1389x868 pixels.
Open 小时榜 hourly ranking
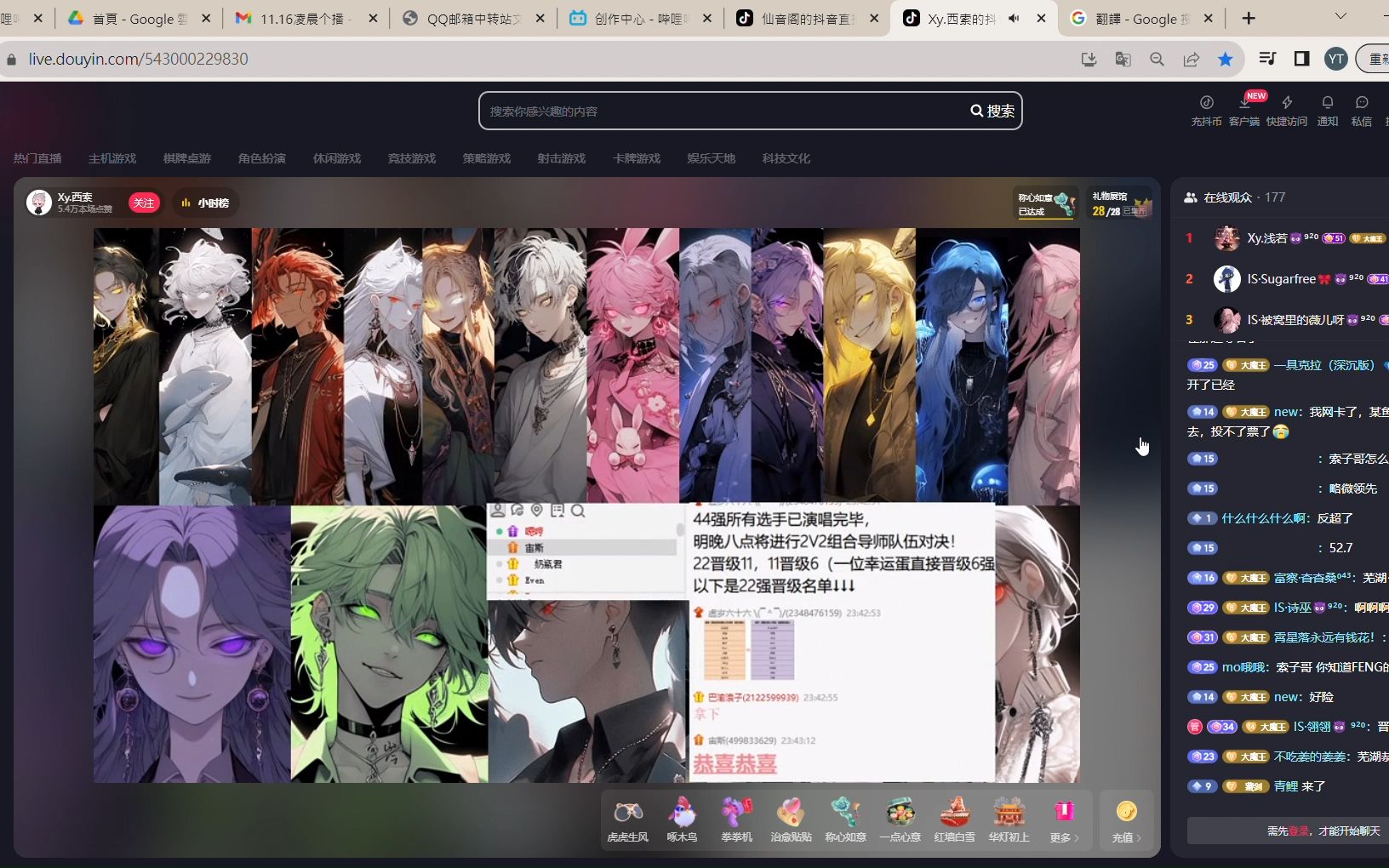[x=205, y=203]
